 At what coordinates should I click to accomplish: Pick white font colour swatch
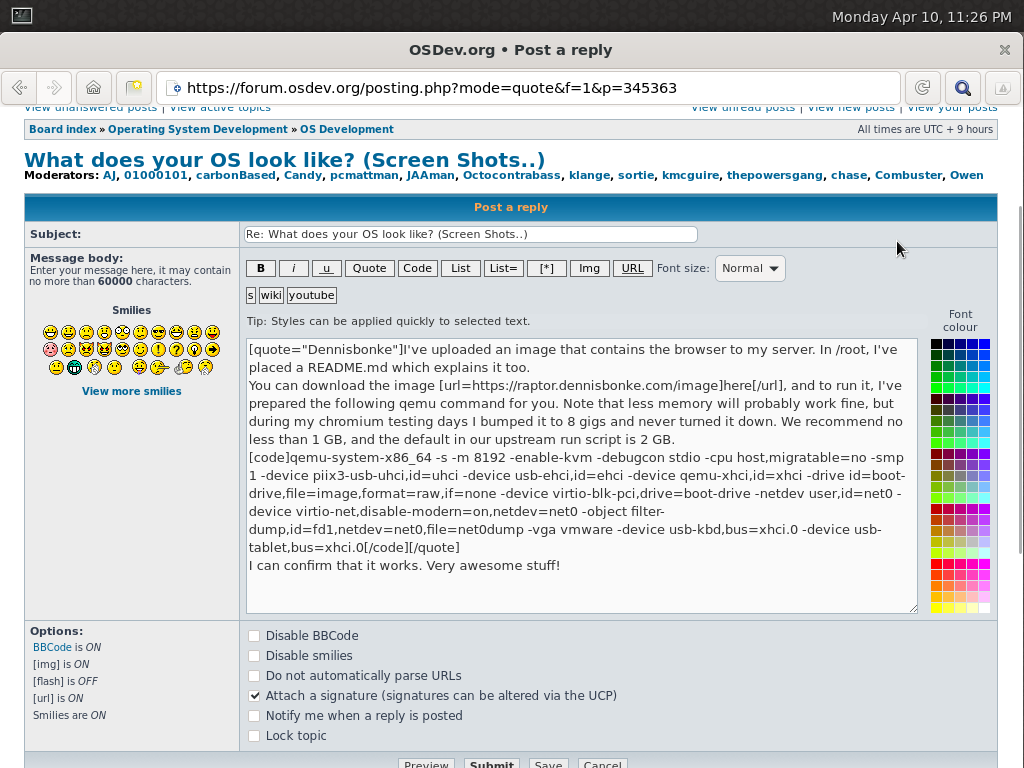pos(984,608)
